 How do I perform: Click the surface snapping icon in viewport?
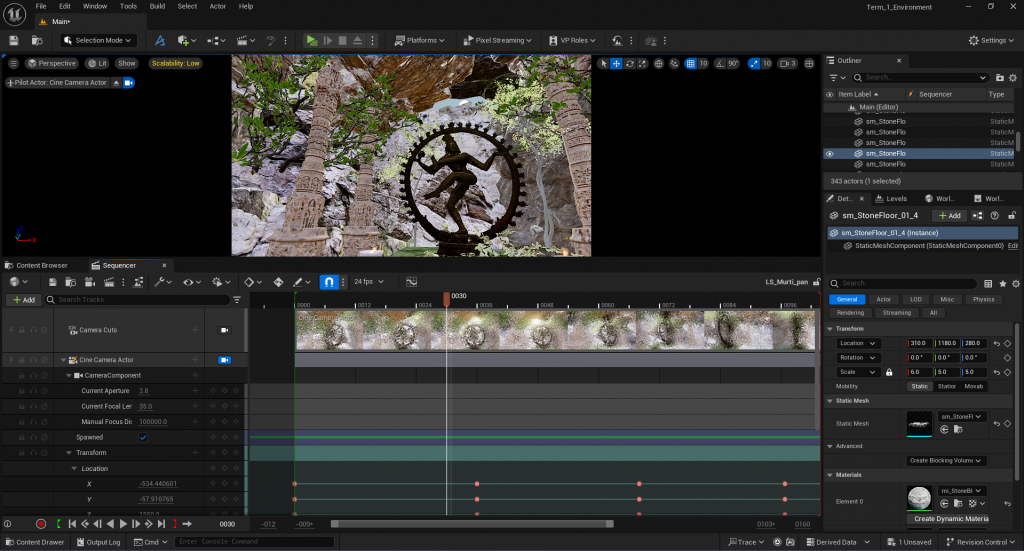coord(674,63)
